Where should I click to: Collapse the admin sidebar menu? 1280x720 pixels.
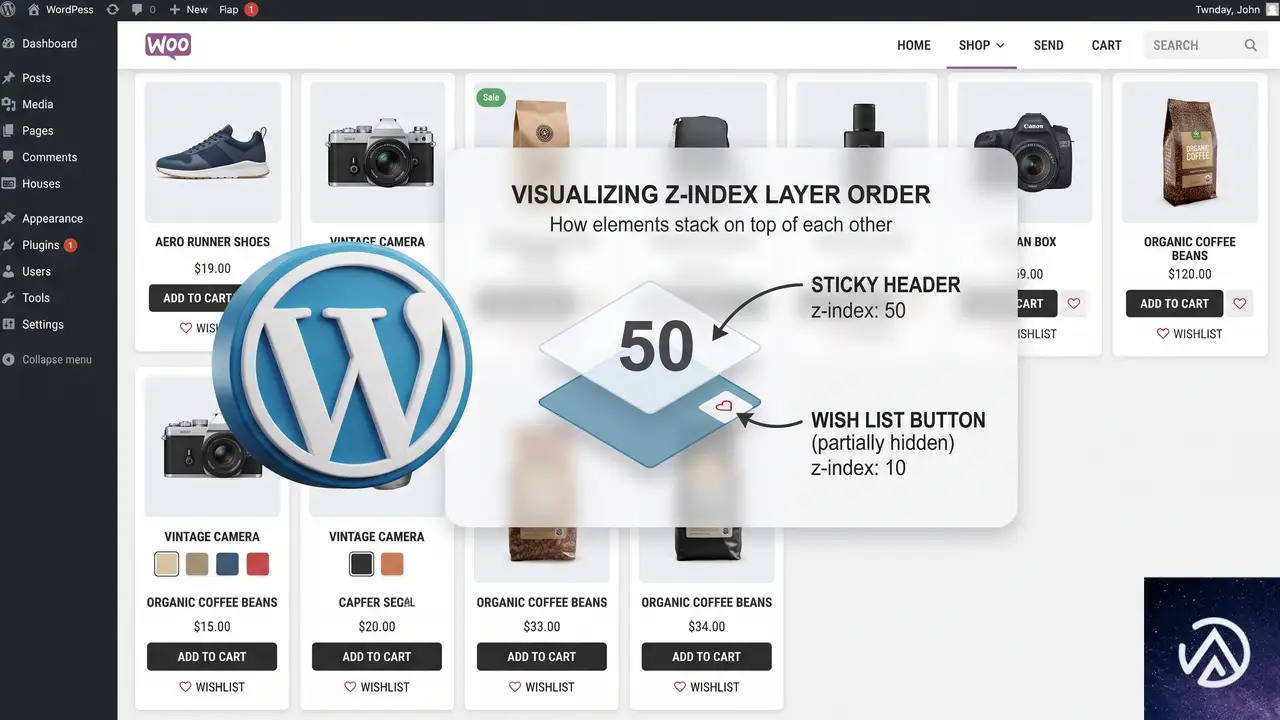[x=58, y=360]
